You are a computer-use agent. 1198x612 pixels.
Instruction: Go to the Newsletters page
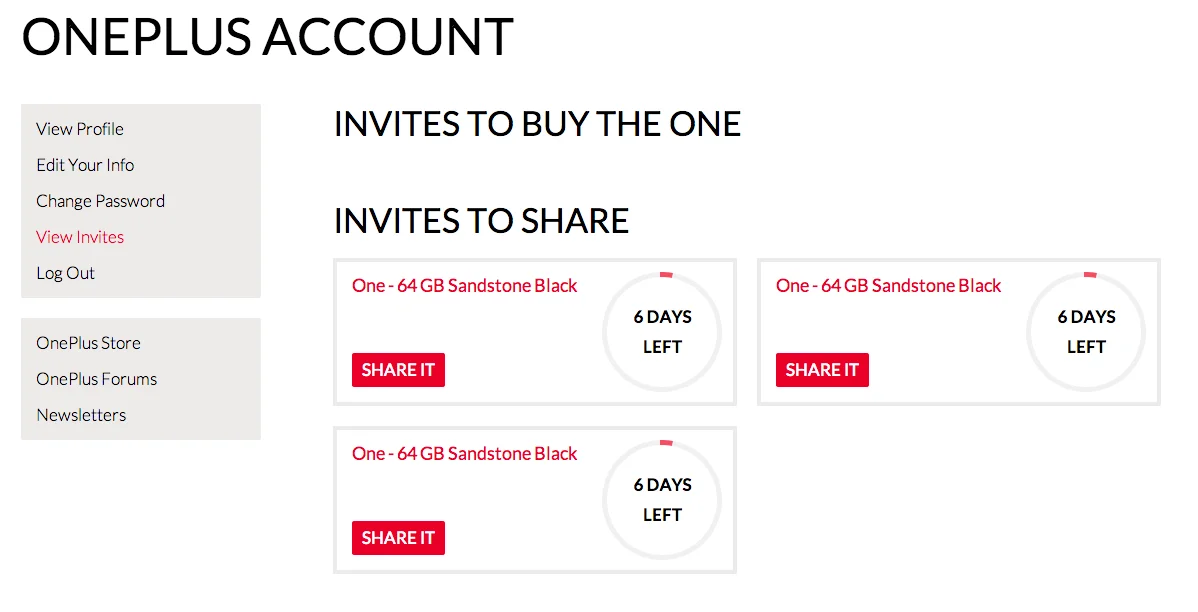[x=81, y=415]
